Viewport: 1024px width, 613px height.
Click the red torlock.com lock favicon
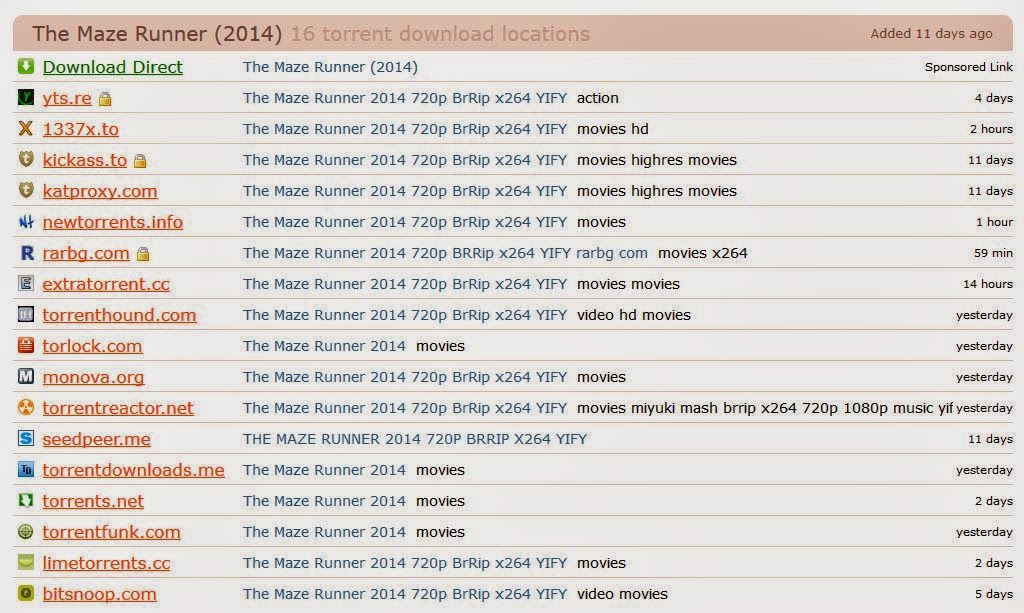click(x=25, y=345)
